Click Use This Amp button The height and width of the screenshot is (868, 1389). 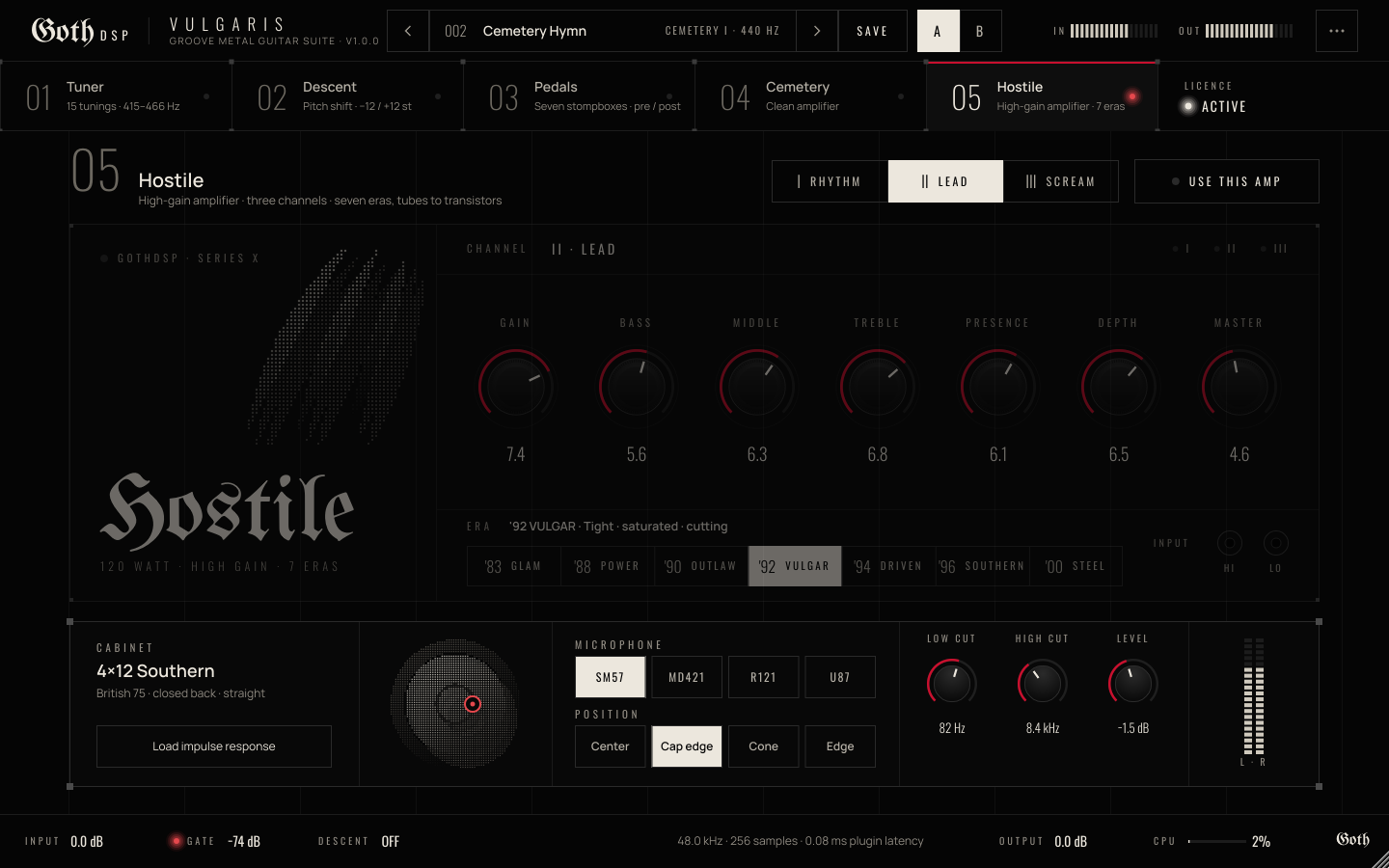click(x=1227, y=181)
